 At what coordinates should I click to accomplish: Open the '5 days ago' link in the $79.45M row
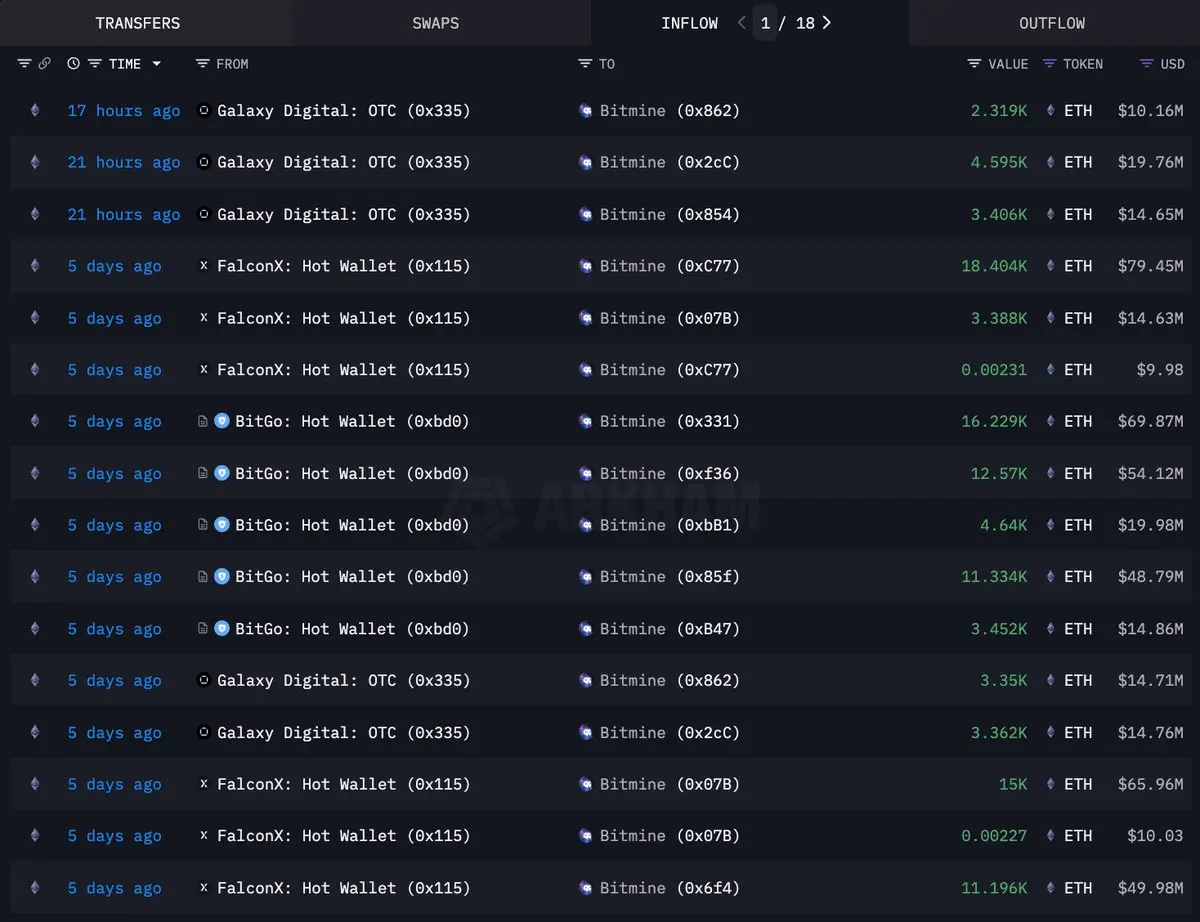pos(114,265)
